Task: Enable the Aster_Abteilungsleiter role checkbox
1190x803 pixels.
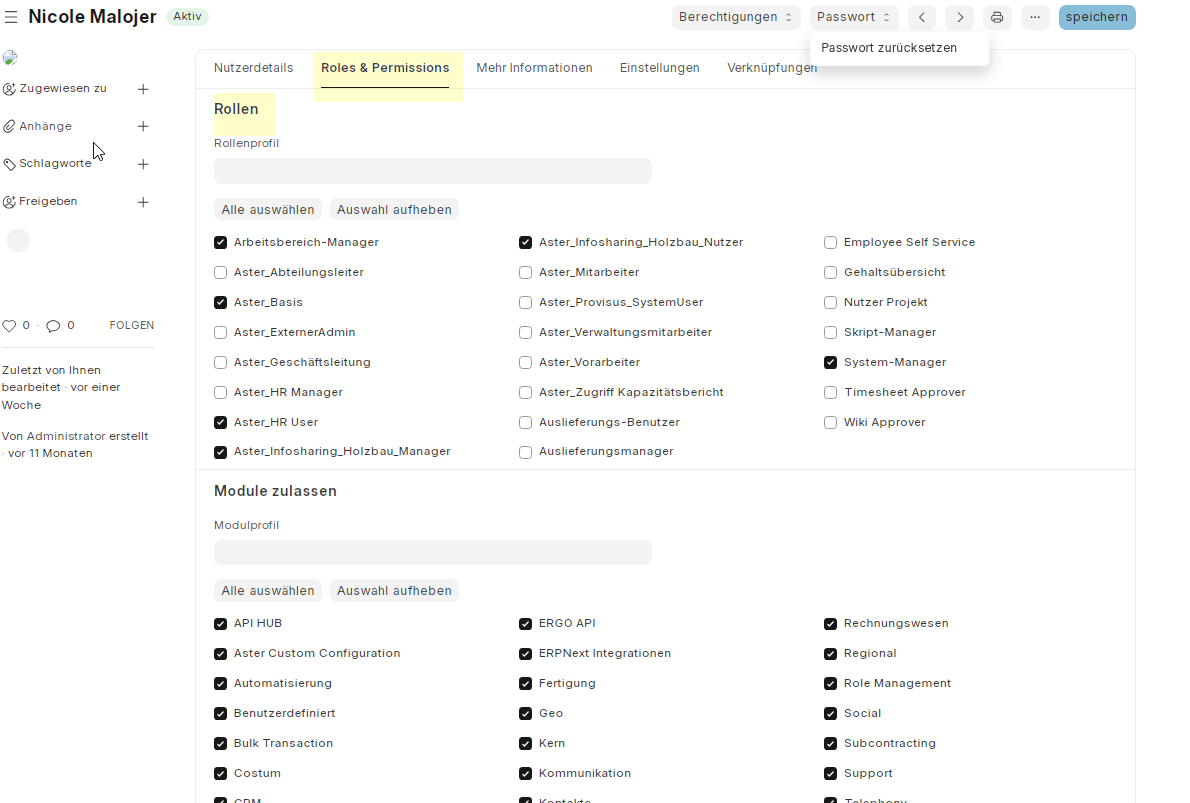Action: tap(221, 272)
